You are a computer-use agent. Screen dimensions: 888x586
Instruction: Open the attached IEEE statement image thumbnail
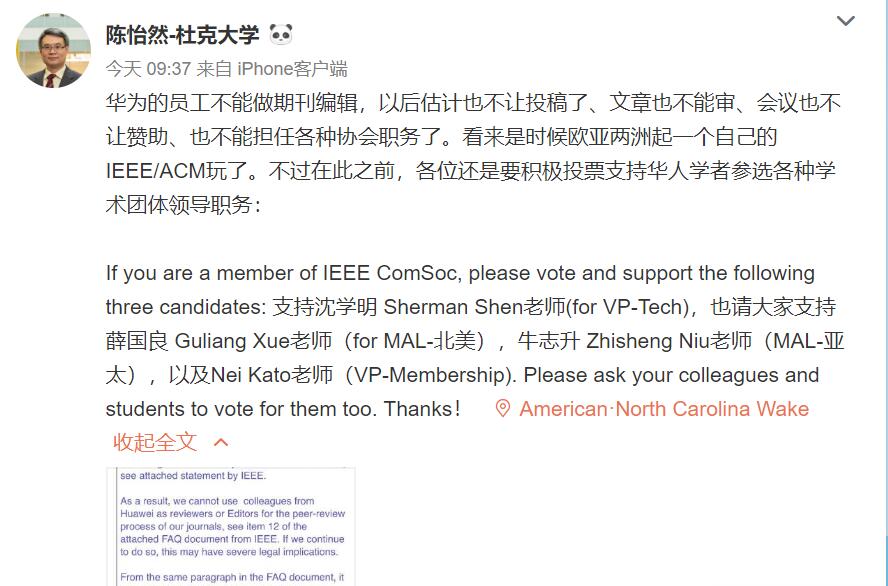pyautogui.click(x=231, y=527)
